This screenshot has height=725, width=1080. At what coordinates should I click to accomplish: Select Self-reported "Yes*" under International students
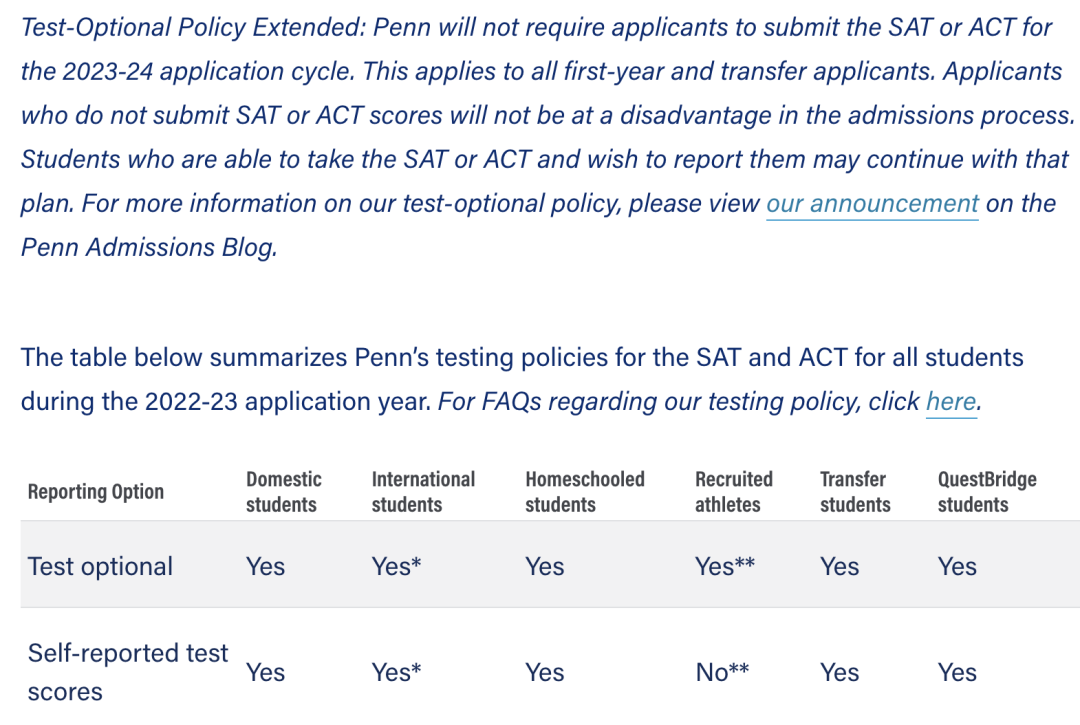click(396, 672)
